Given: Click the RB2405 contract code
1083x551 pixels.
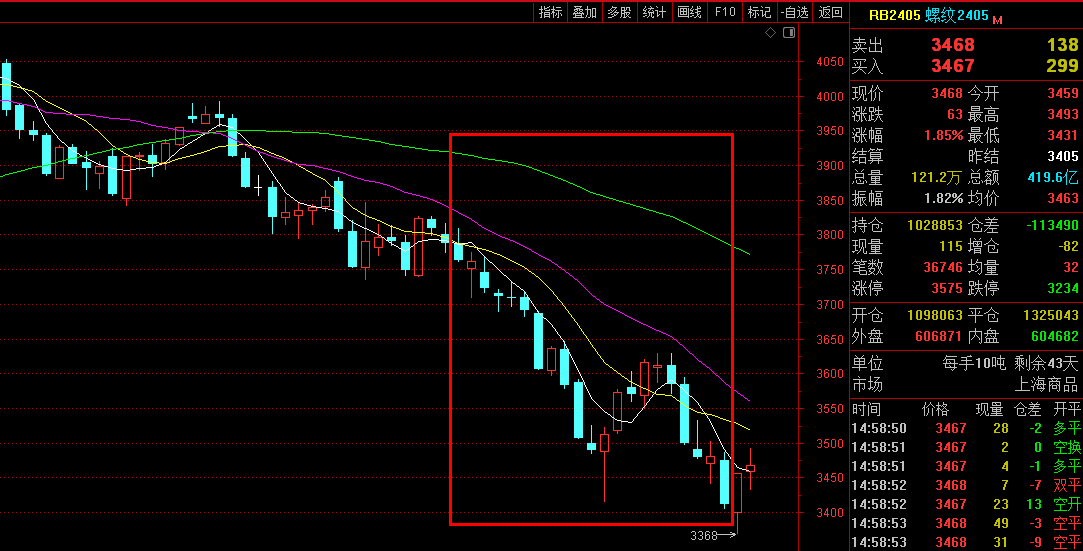Looking at the screenshot, I should coord(893,15).
